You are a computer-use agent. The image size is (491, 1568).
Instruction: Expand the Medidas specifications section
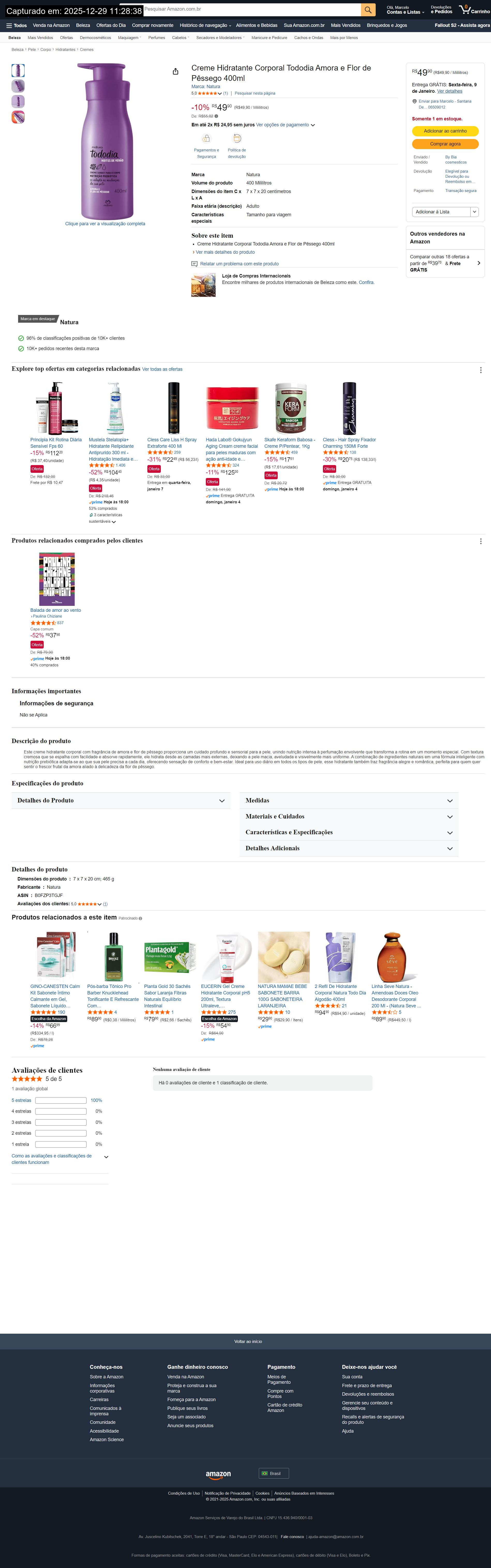click(x=349, y=800)
